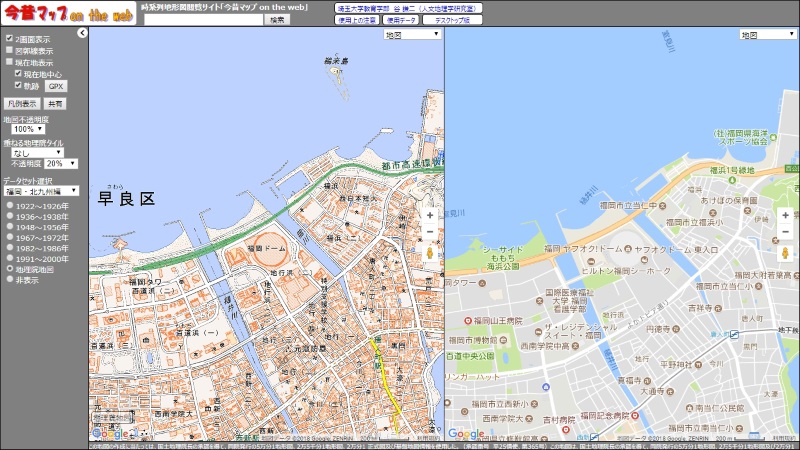Click the 検索 search button
The height and width of the screenshot is (450, 800).
coord(279,19)
